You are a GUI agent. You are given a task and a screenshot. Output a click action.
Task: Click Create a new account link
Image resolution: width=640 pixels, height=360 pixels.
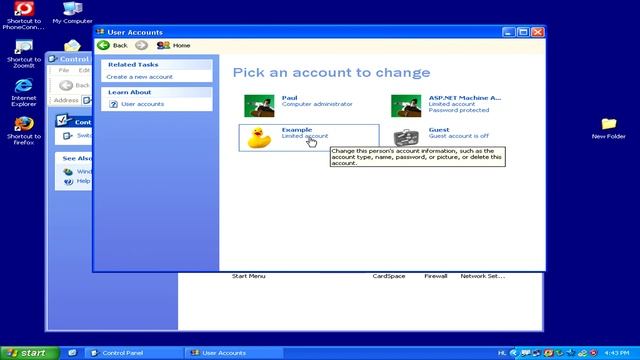139,77
